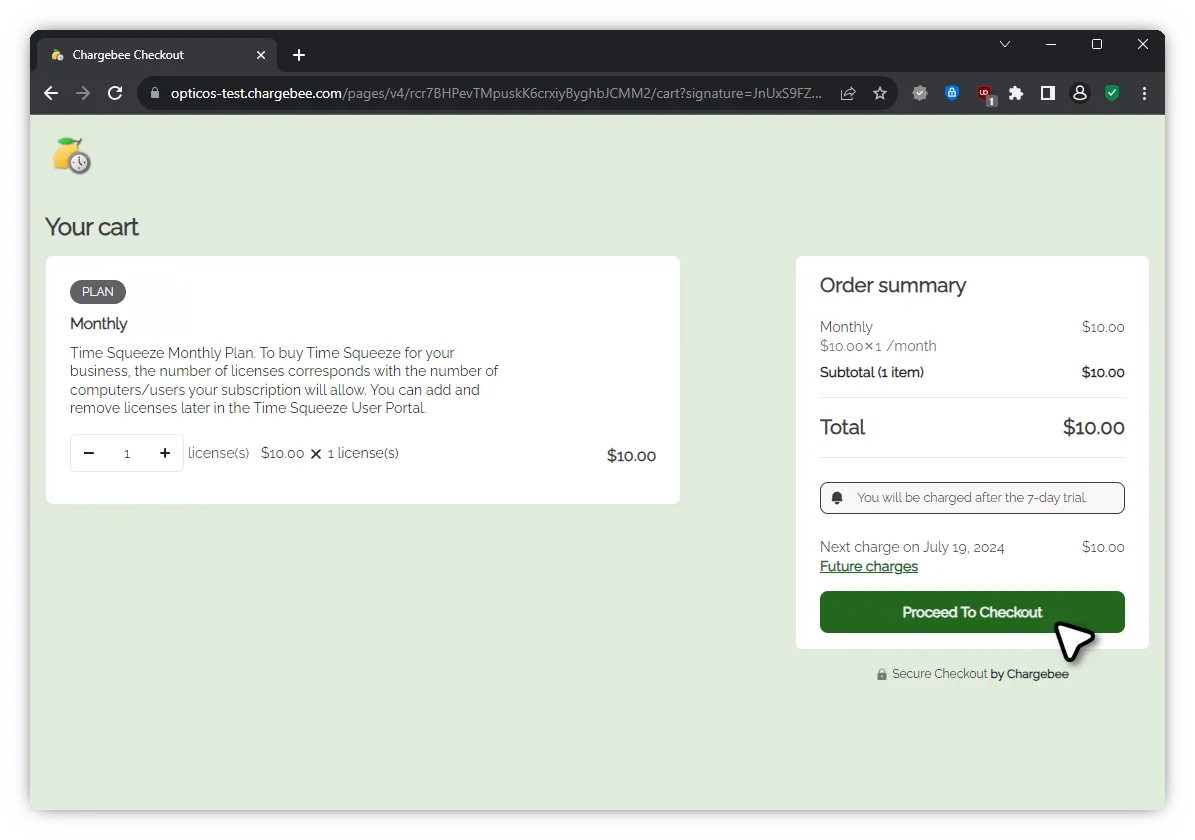Click the share page icon in address bar

848,93
